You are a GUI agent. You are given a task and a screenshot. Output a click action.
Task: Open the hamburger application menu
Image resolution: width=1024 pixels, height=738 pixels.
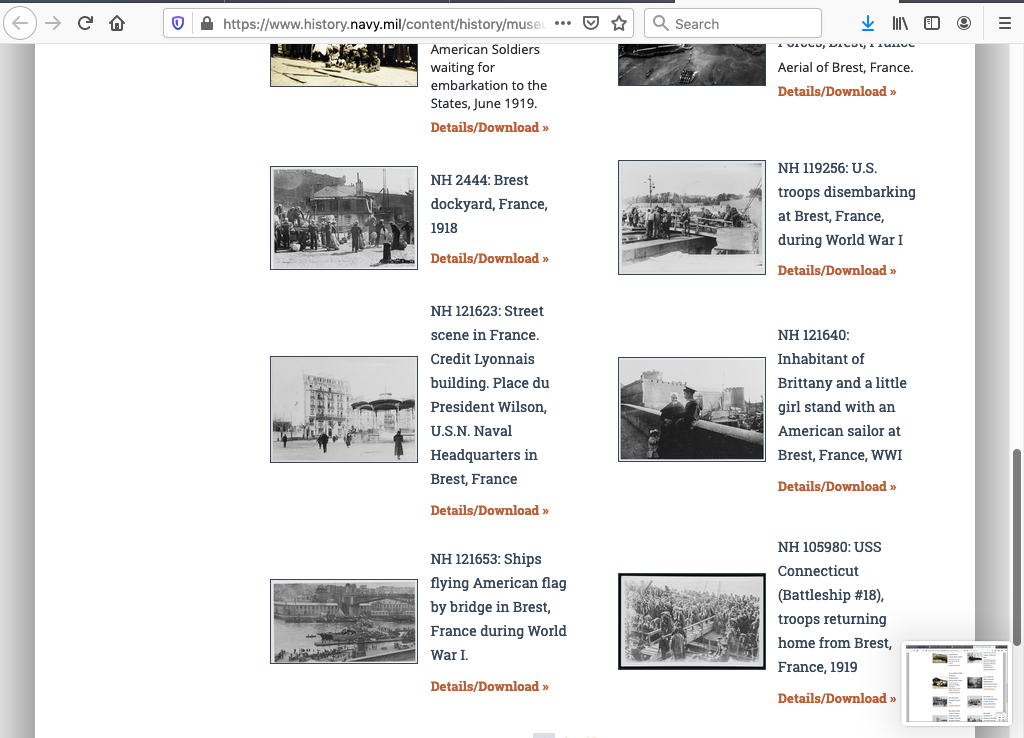[x=1004, y=23]
